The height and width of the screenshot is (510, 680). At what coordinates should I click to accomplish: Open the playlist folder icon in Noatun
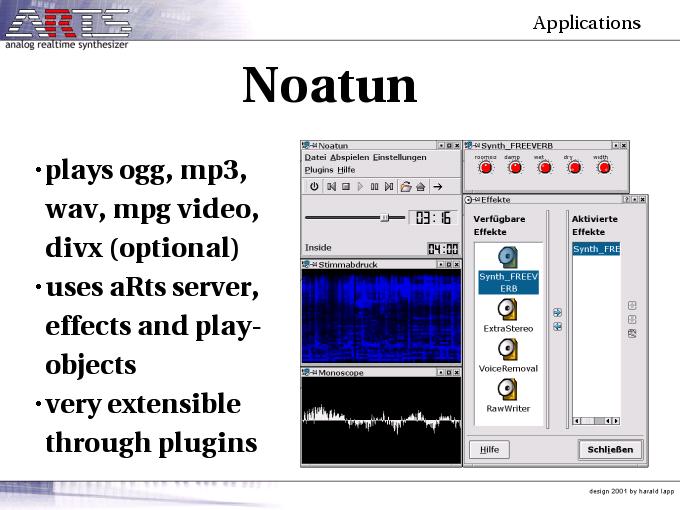(x=406, y=187)
